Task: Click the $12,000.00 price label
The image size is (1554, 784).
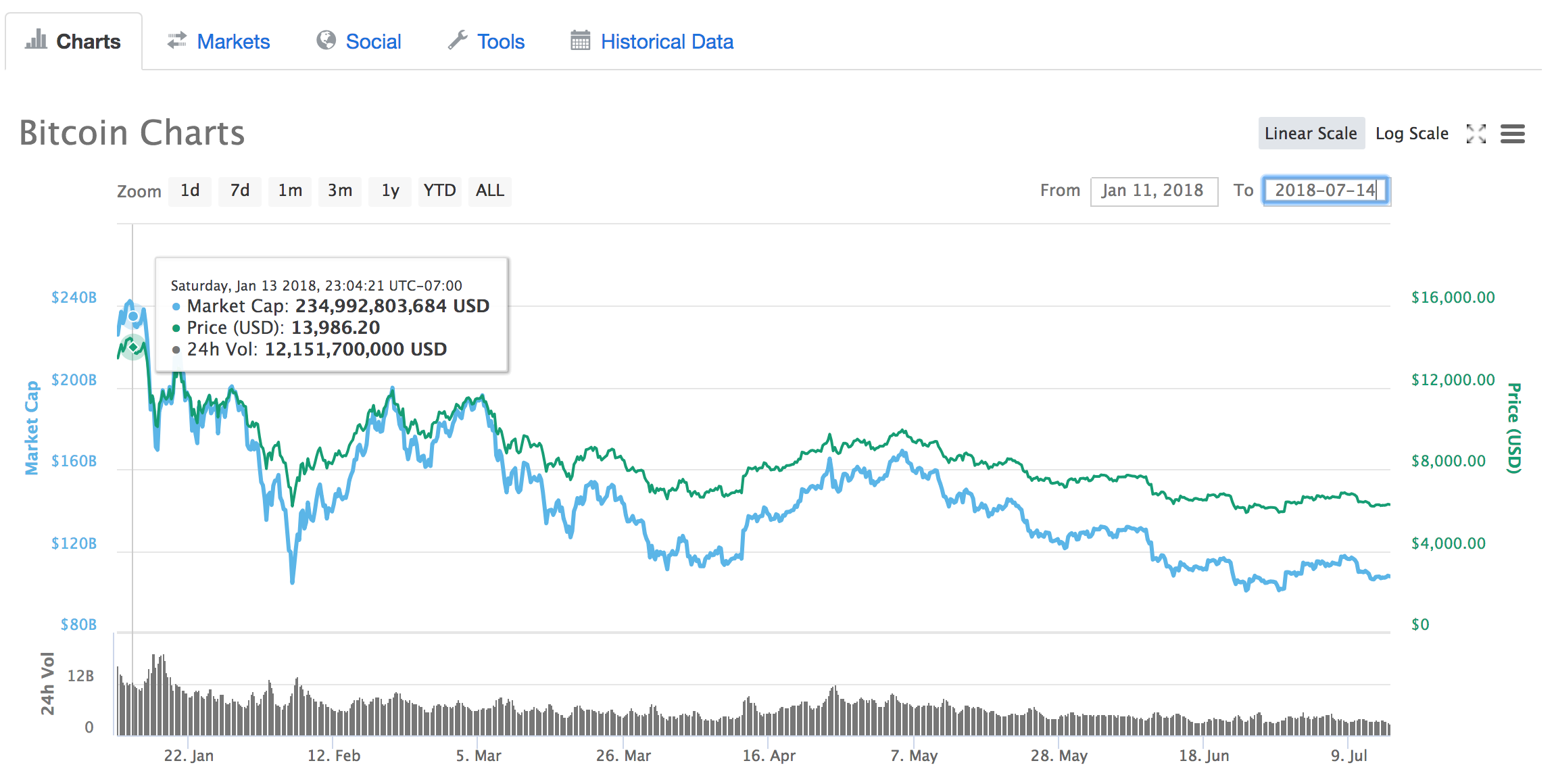Action: pos(1453,380)
